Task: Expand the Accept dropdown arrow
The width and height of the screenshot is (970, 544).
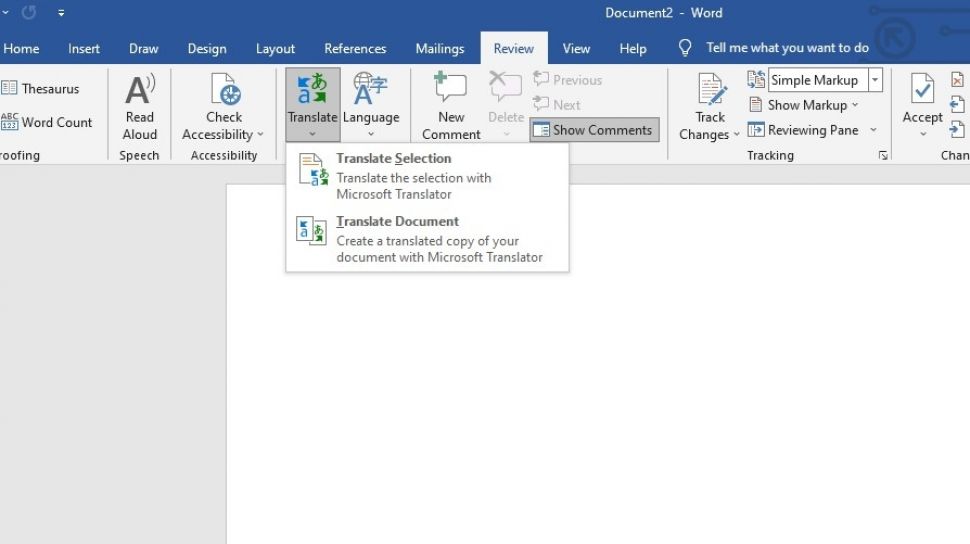Action: click(922, 134)
